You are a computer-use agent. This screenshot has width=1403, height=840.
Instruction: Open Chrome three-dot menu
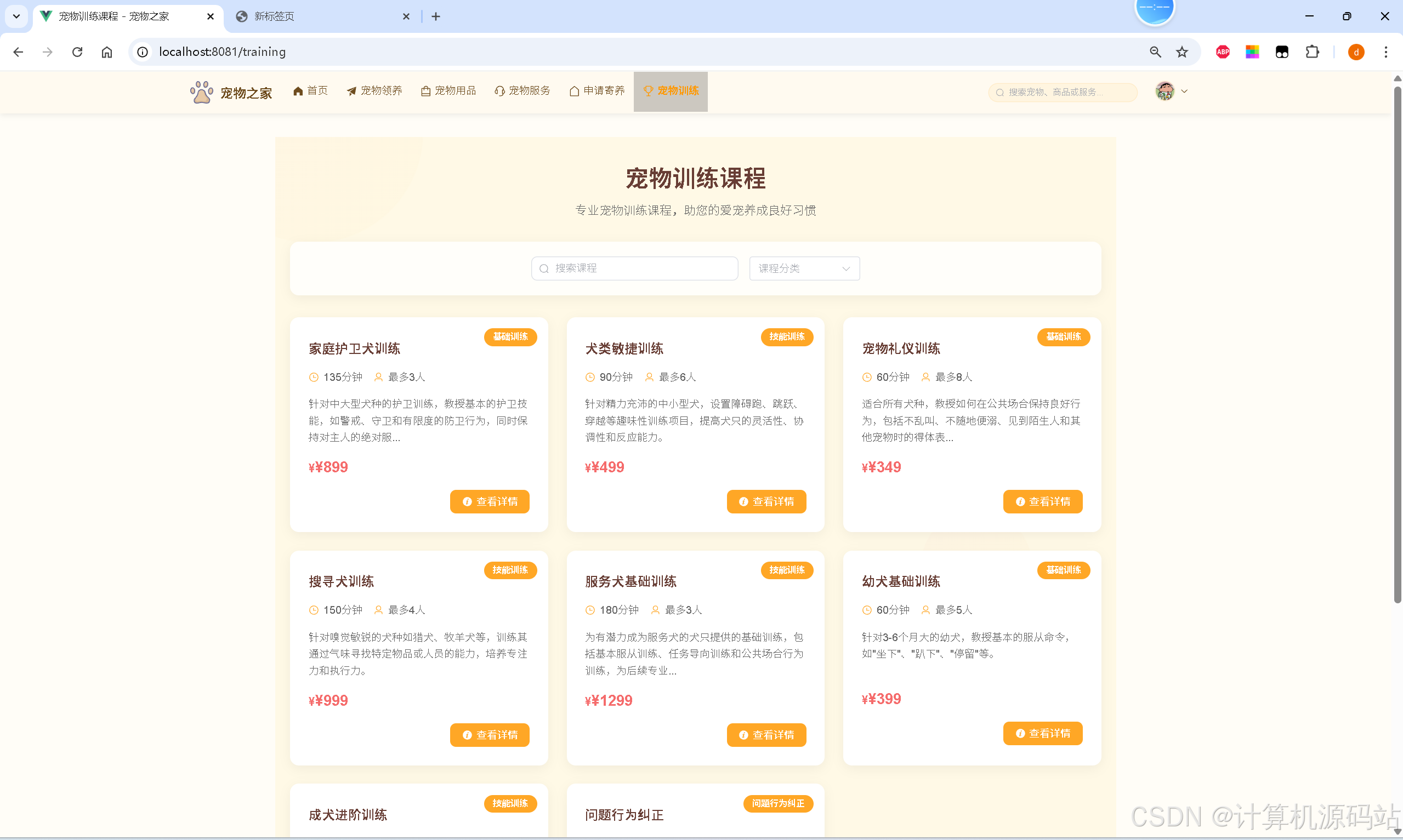pos(1385,52)
